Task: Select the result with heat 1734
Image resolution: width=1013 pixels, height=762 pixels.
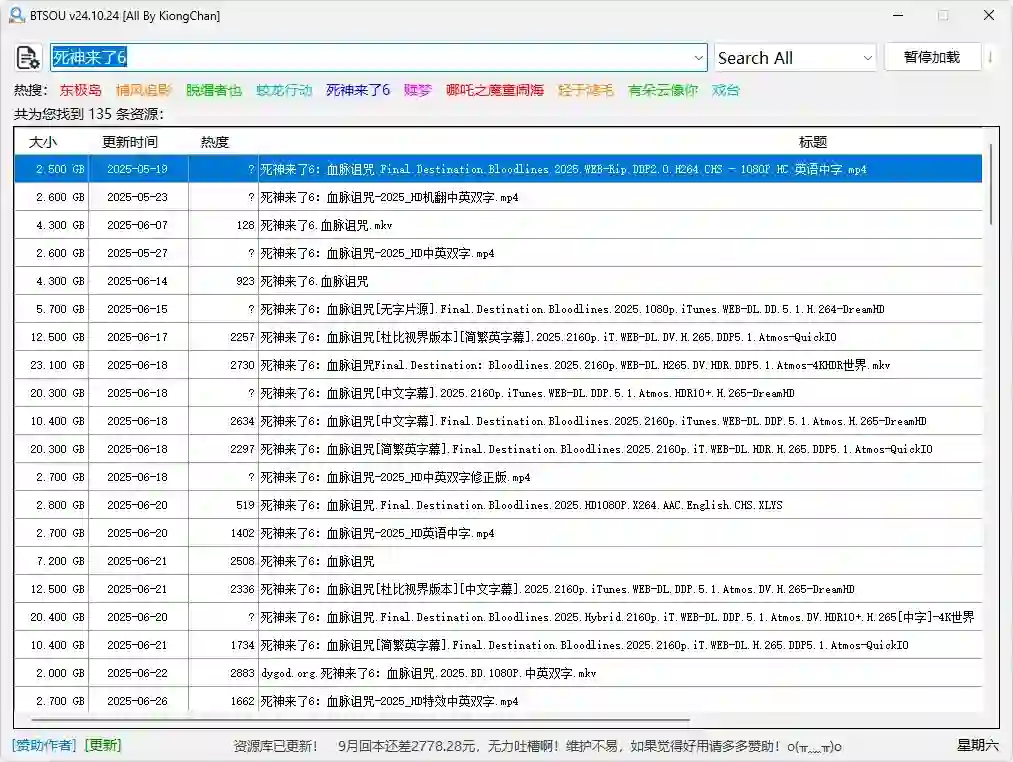Action: (498, 645)
